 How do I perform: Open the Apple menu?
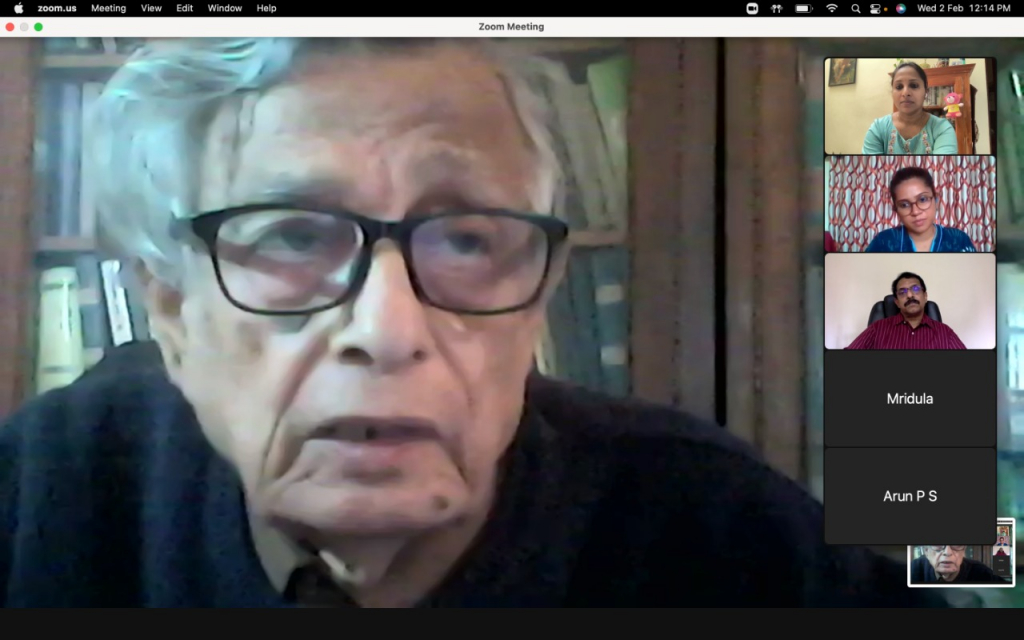pos(18,8)
